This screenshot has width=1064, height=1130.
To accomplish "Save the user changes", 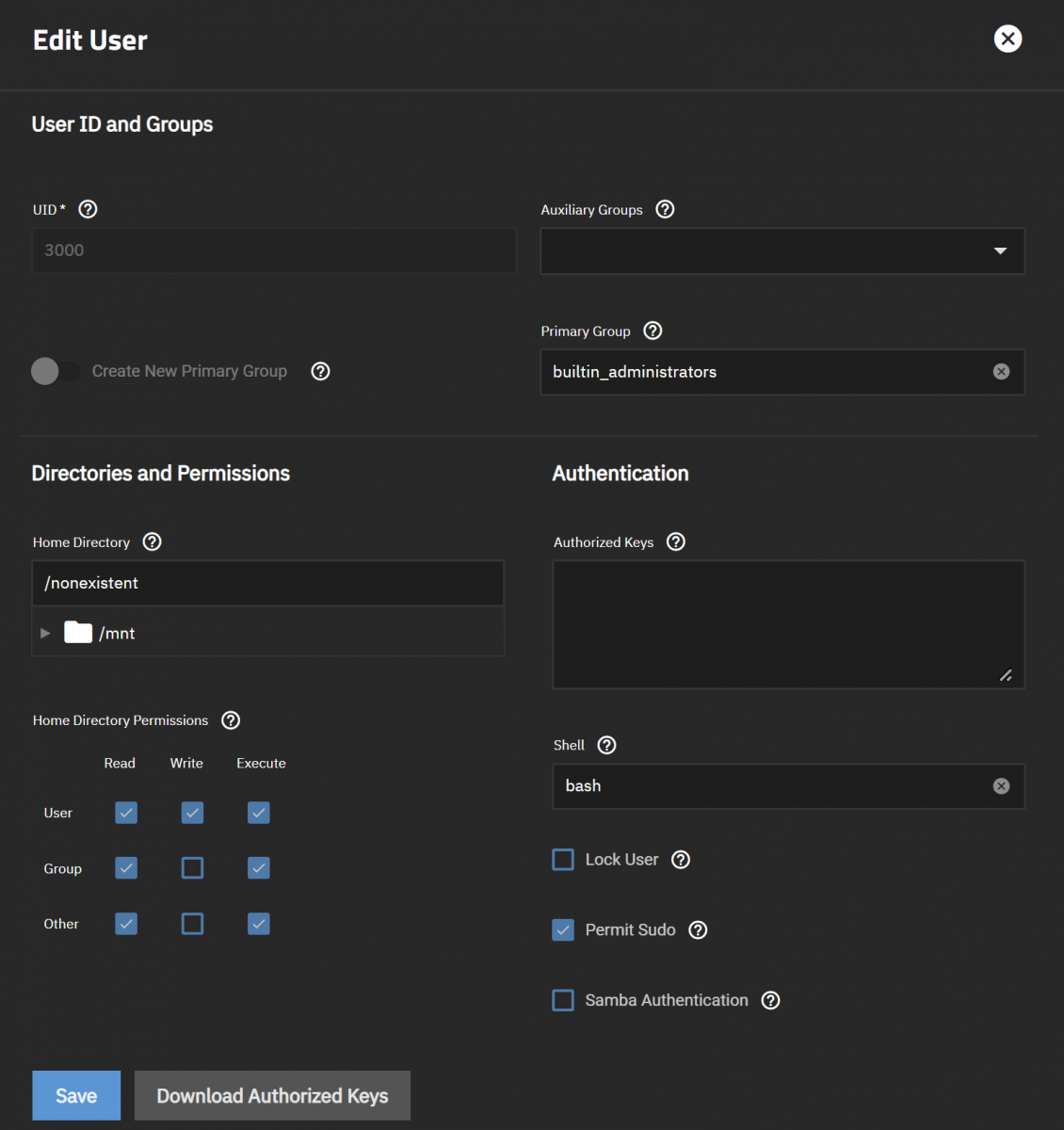I will (76, 1095).
